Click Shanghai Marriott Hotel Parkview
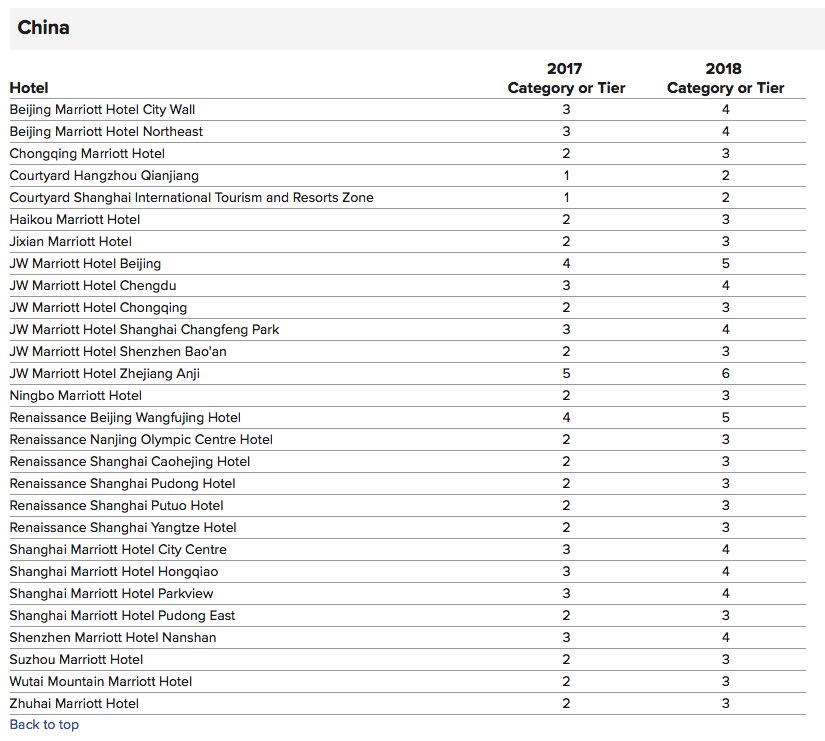 [112, 594]
